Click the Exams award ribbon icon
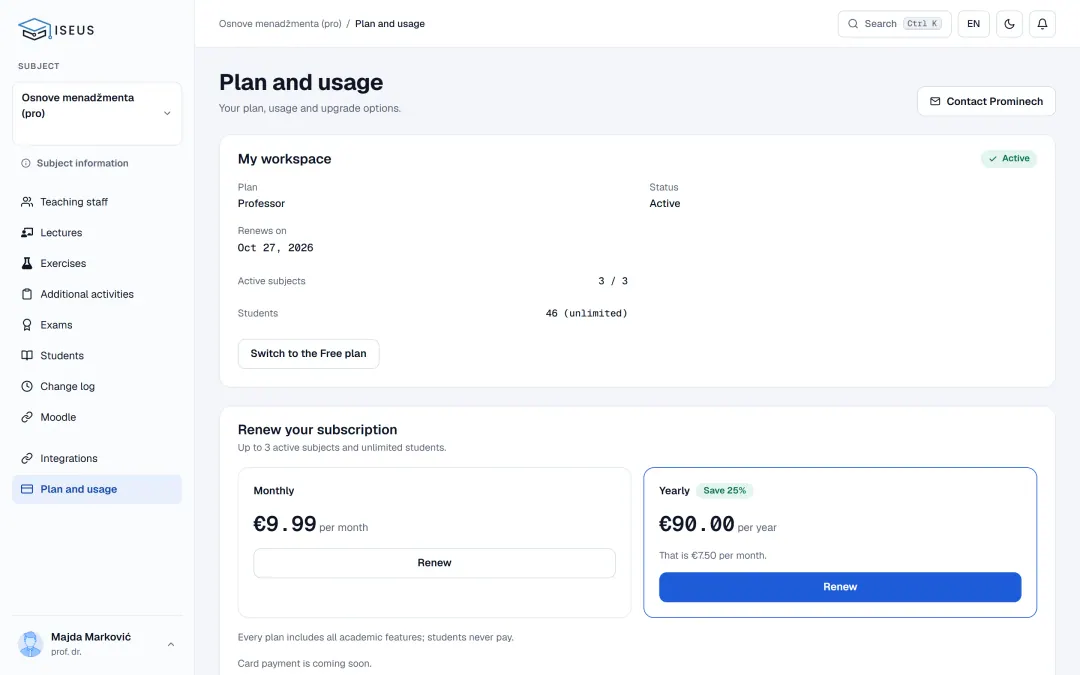1080x675 pixels. coord(27,325)
